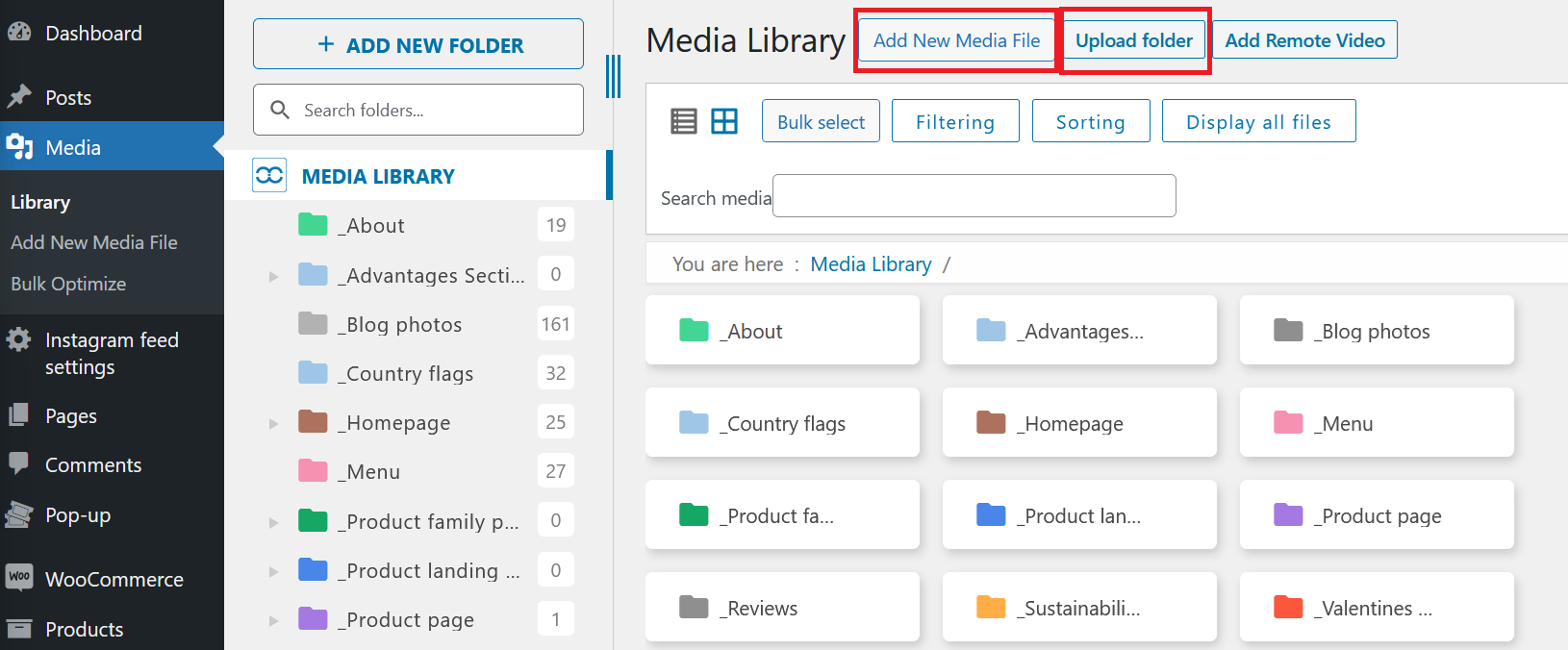Viewport: 1568px width, 650px height.
Task: Click the Media Library cloud-link icon
Action: click(269, 175)
